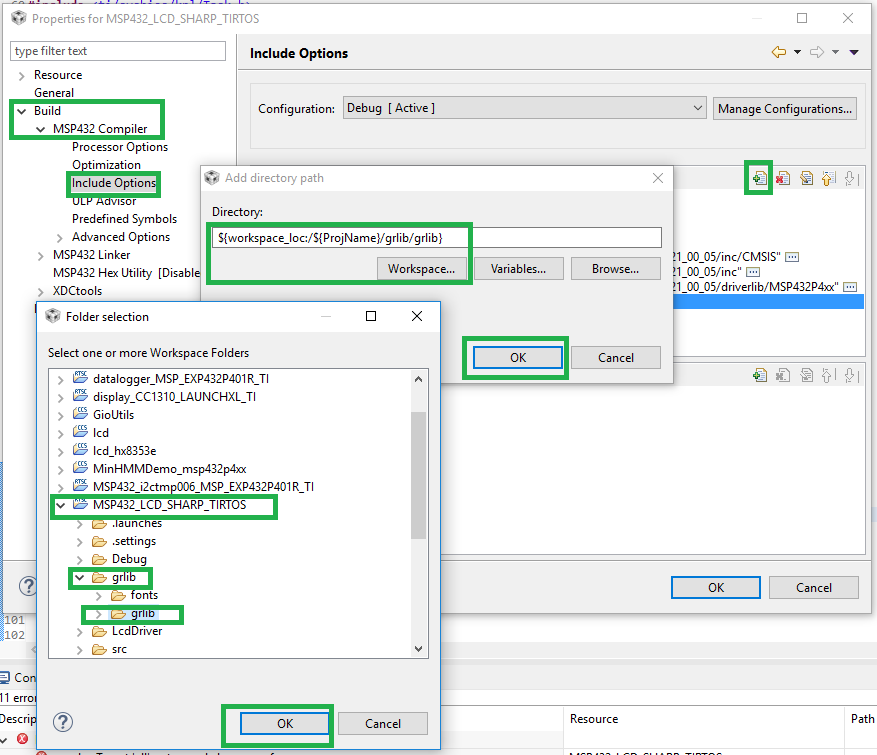The image size is (877, 755).
Task: Collapse the MSP432_LCD_SHARP_TIRTOS folder
Action: (x=60, y=505)
